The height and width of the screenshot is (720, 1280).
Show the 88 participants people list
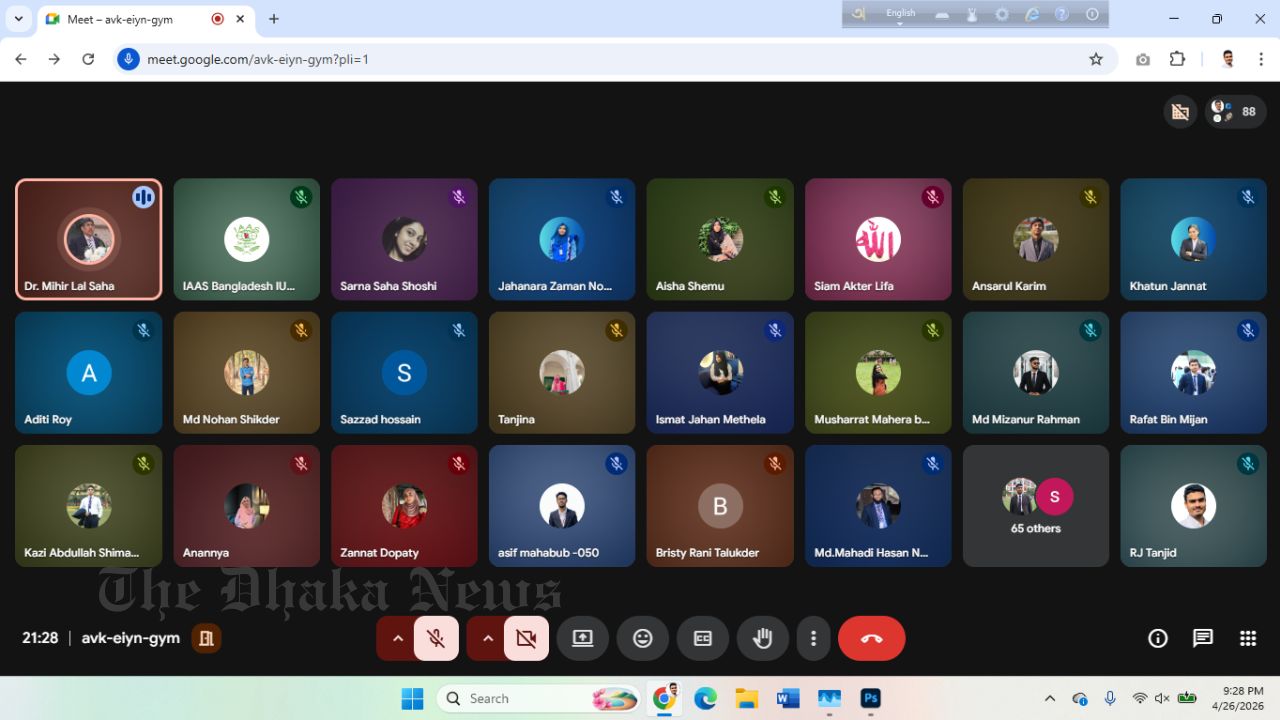point(1236,112)
